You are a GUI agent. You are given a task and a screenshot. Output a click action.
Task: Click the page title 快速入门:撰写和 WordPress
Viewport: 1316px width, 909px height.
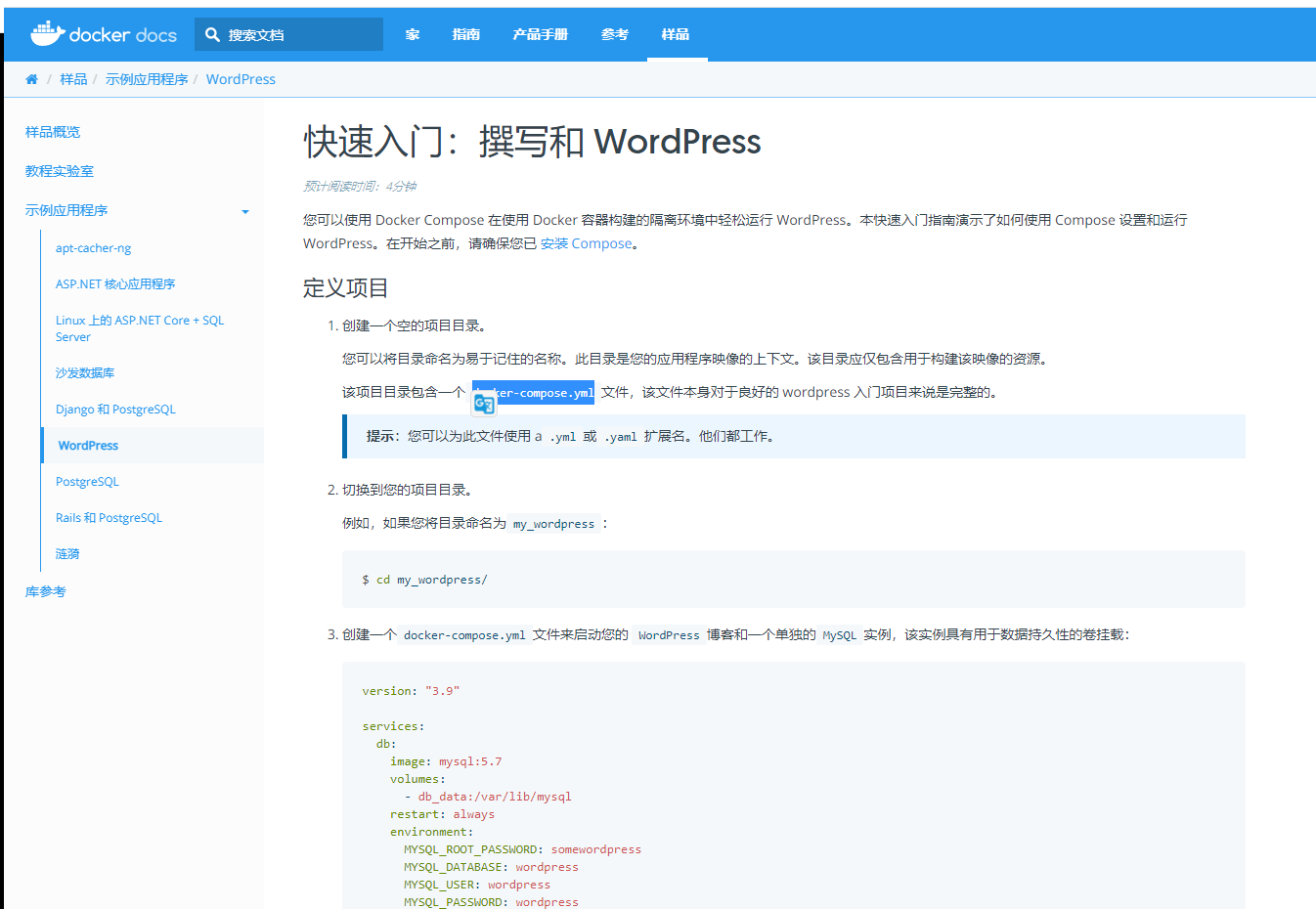tap(532, 142)
